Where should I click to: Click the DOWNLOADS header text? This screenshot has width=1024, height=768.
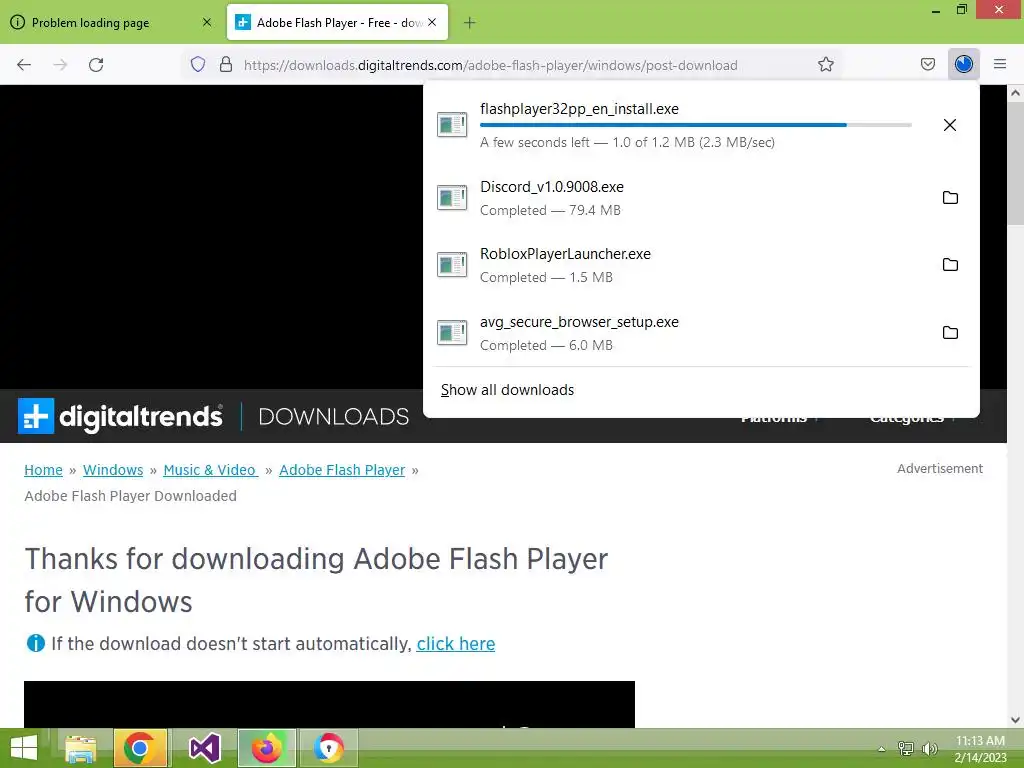[334, 417]
